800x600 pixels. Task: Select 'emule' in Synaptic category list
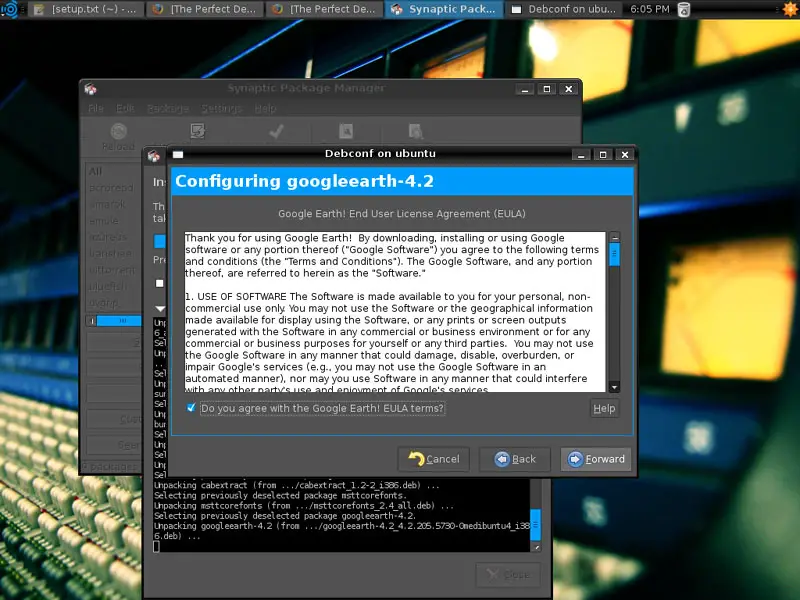104,220
